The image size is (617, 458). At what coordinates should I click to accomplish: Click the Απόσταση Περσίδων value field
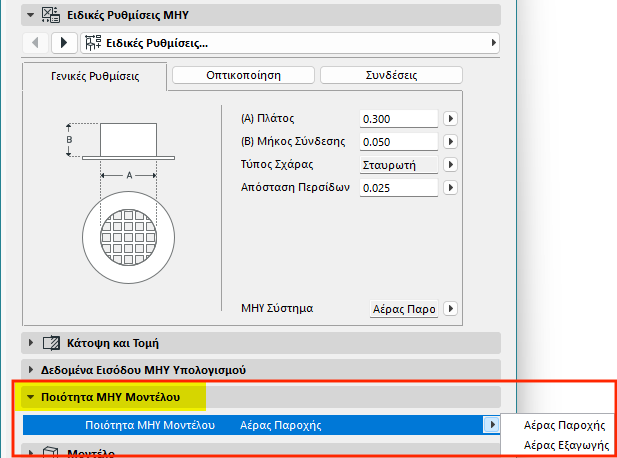point(399,188)
